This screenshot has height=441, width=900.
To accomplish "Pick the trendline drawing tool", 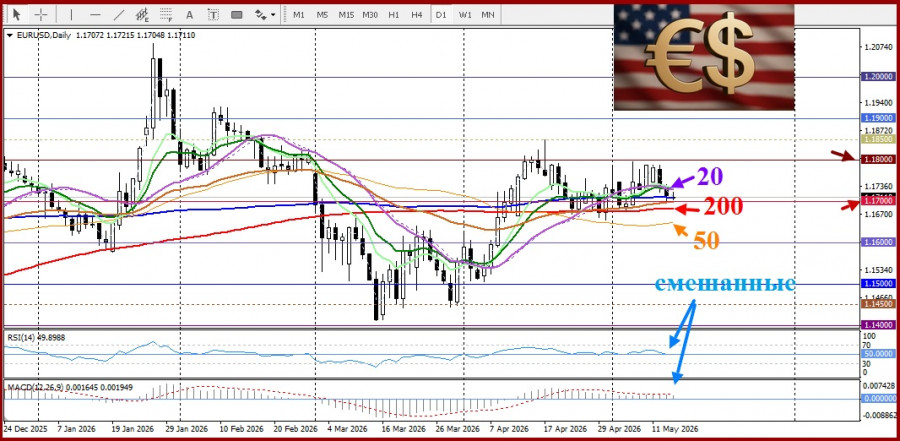I will coord(119,14).
